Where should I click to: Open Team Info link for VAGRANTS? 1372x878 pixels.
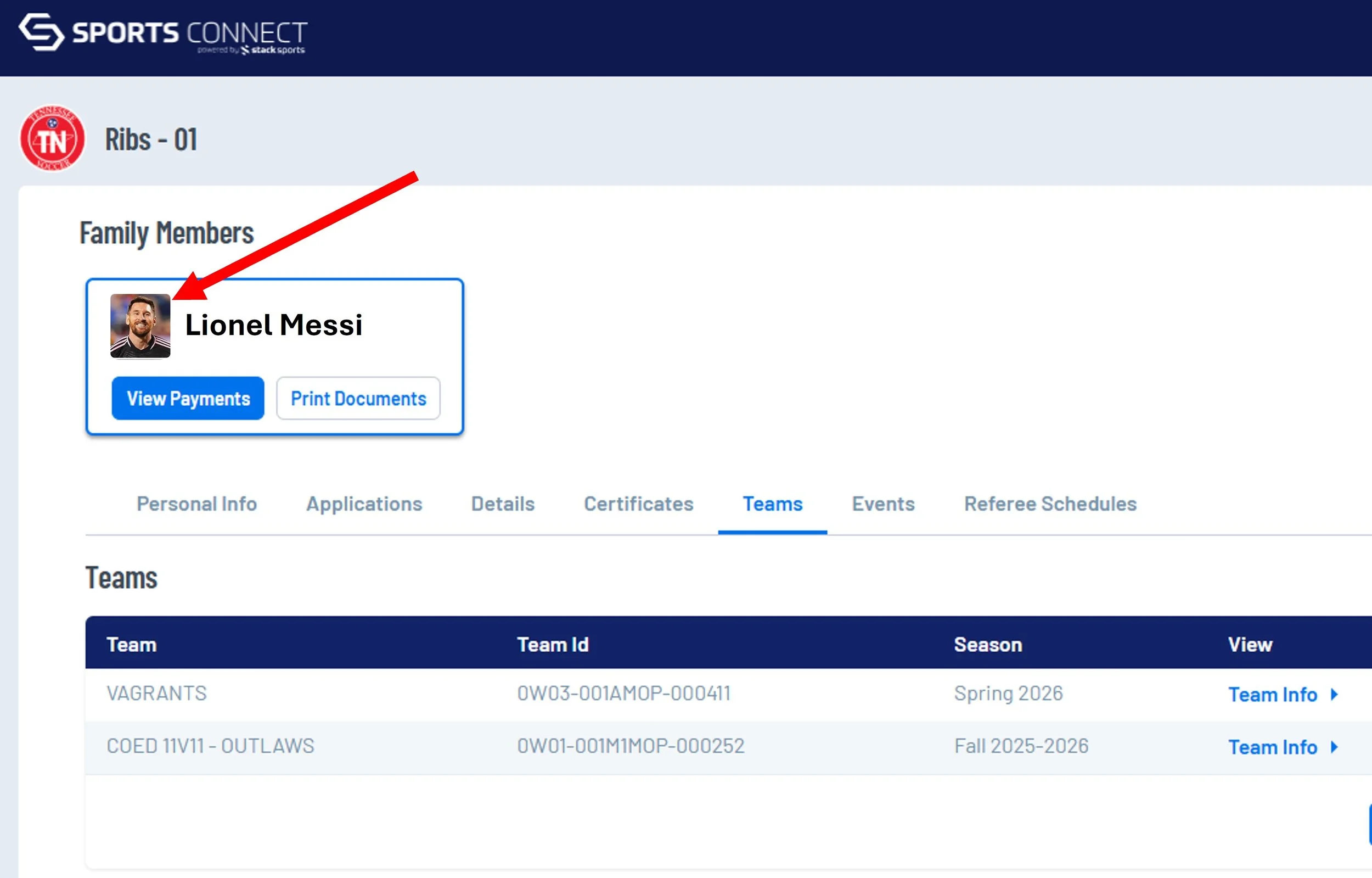[x=1272, y=695]
